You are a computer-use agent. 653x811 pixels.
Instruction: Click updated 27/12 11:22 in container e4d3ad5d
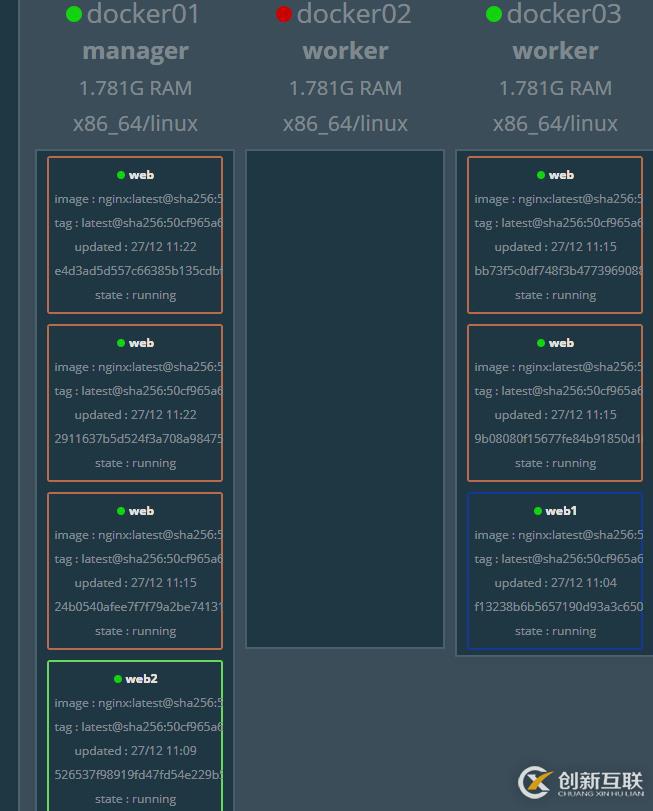point(135,247)
